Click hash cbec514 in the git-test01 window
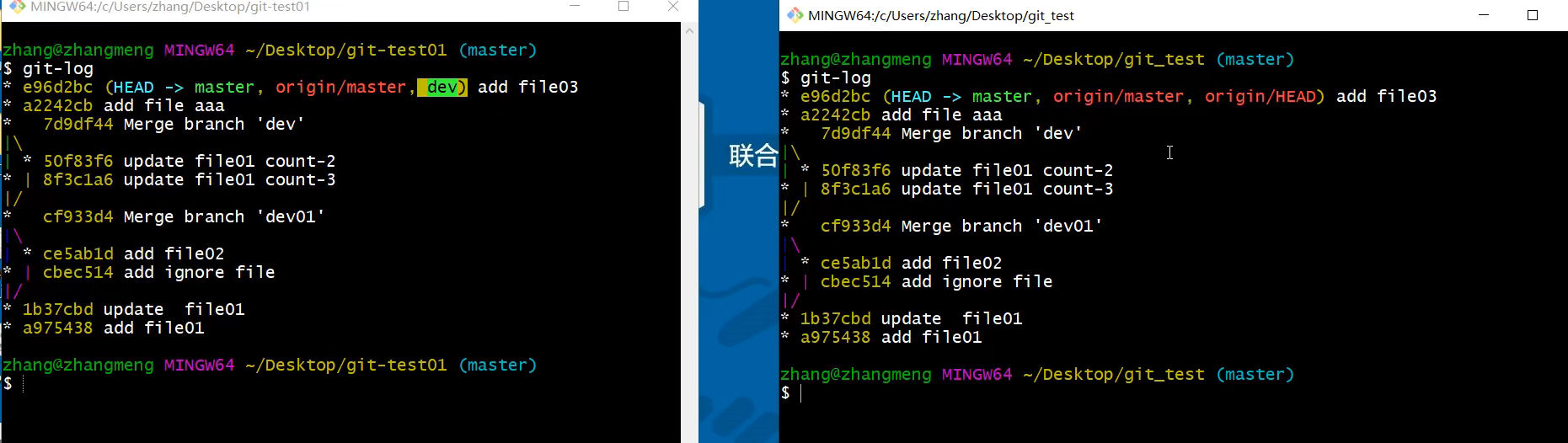The width and height of the screenshot is (1568, 443). pyautogui.click(x=78, y=272)
